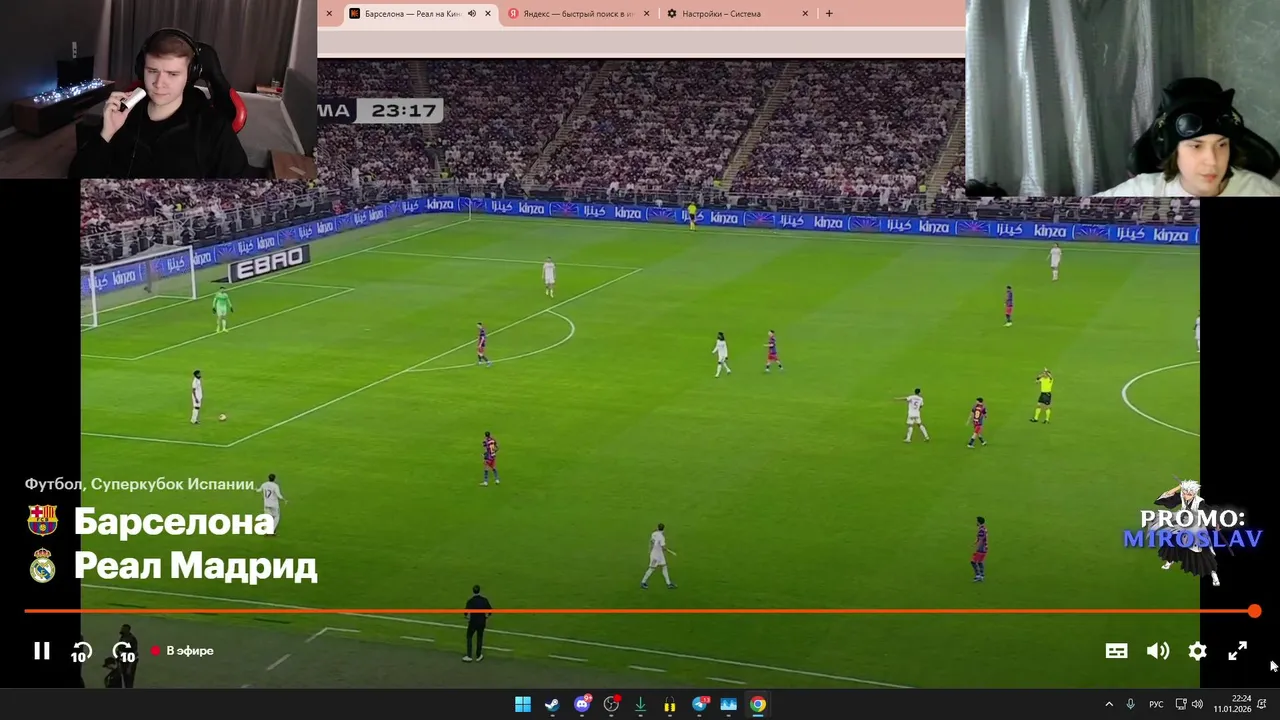This screenshot has height=720, width=1280.
Task: Pause the live match stream
Action: (42, 651)
